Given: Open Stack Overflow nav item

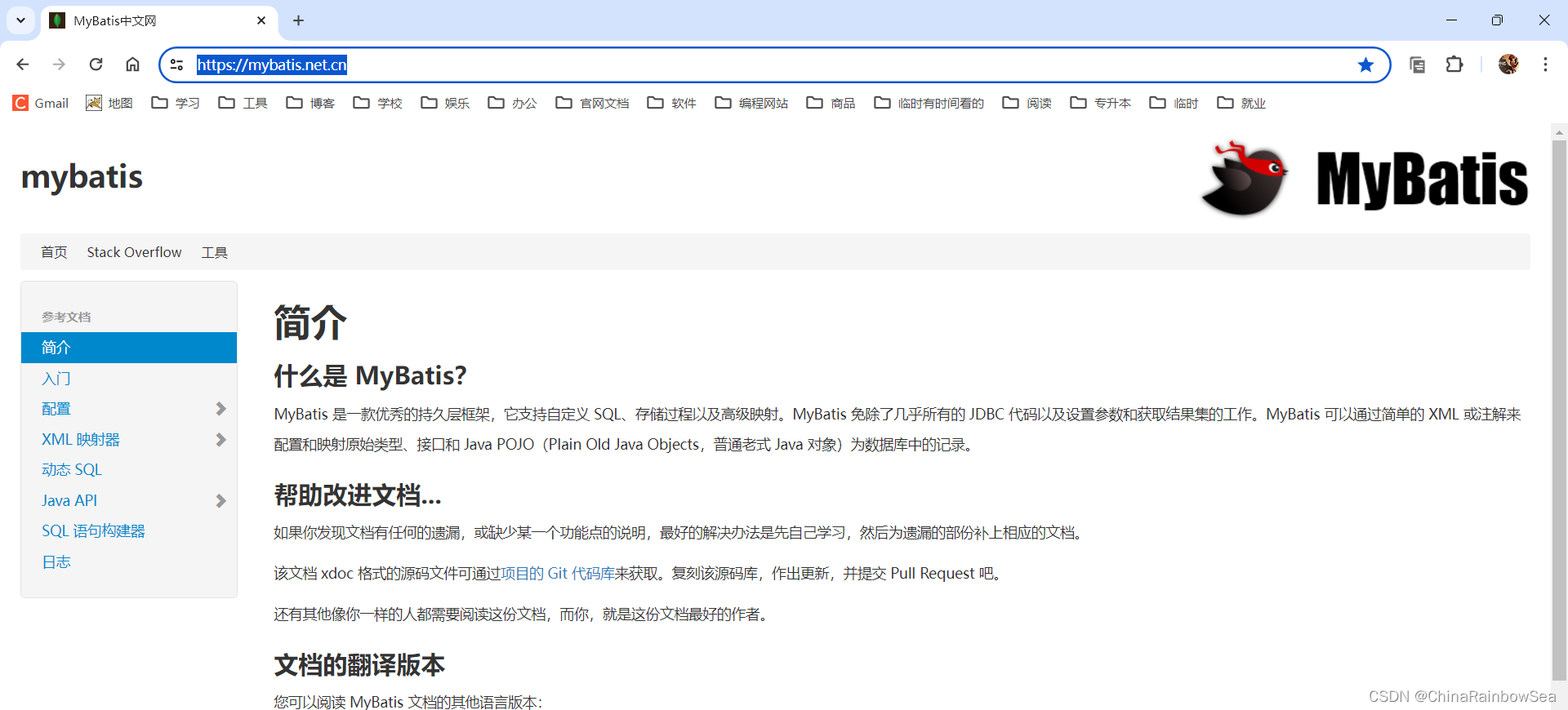Looking at the screenshot, I should 135,252.
